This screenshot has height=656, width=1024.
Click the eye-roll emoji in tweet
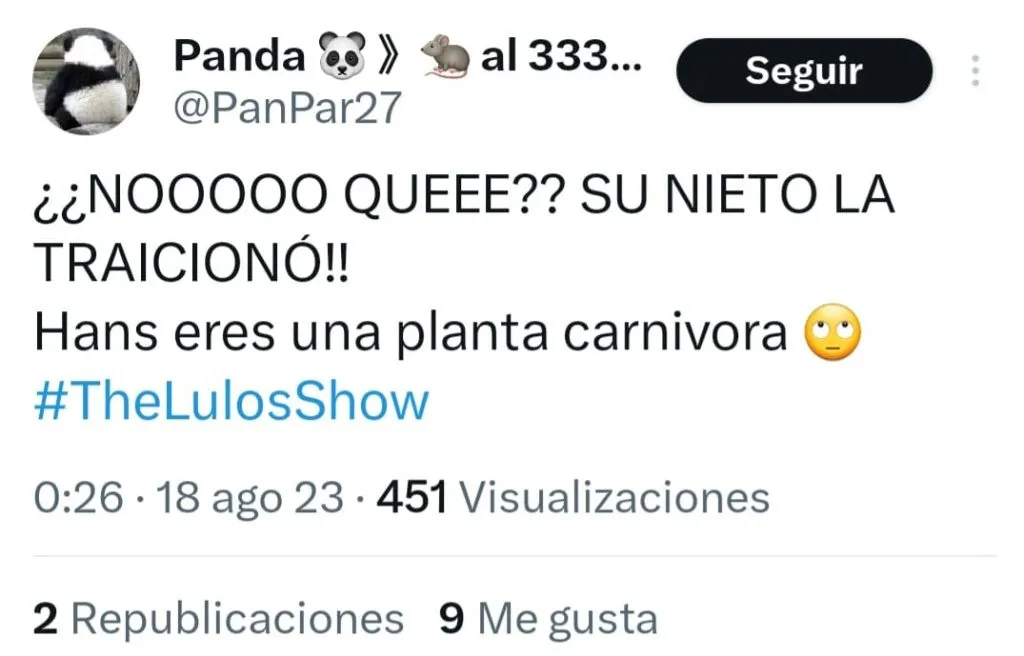833,332
